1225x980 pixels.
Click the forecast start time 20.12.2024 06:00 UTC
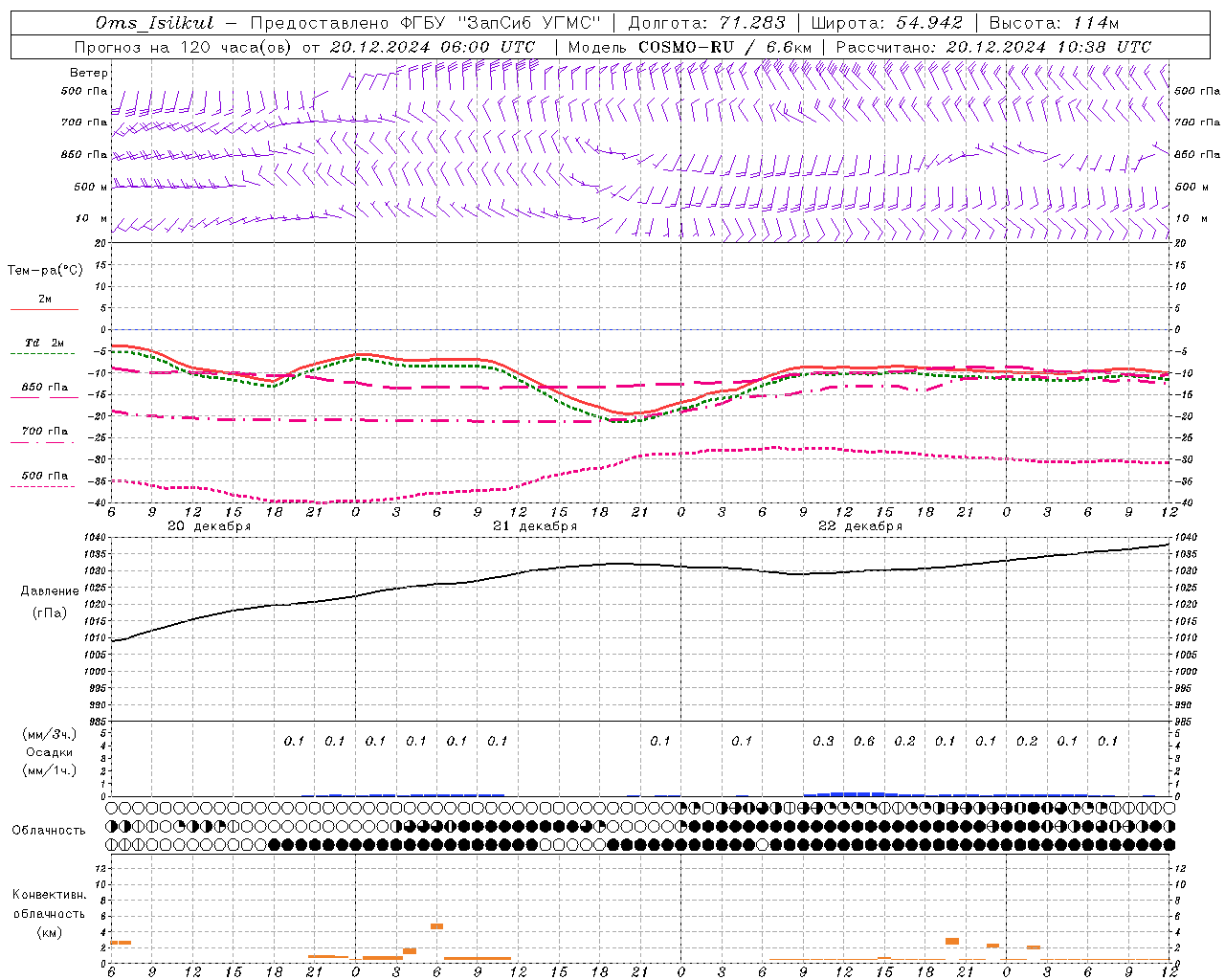[x=433, y=47]
